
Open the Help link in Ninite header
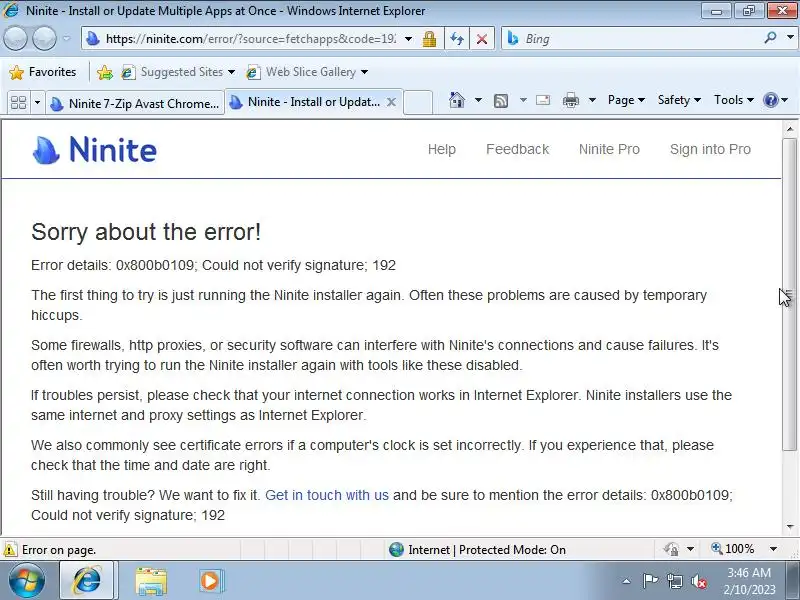pos(442,149)
